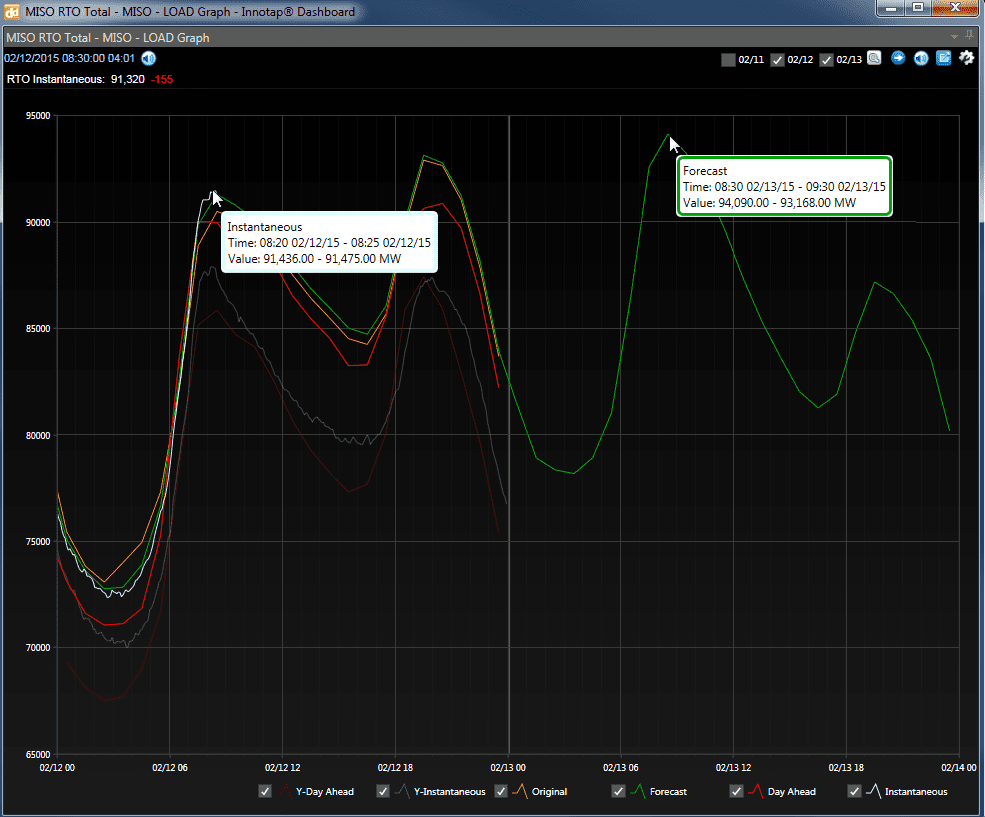Click the Forecast tooltip box
This screenshot has width=985, height=817.
point(784,187)
